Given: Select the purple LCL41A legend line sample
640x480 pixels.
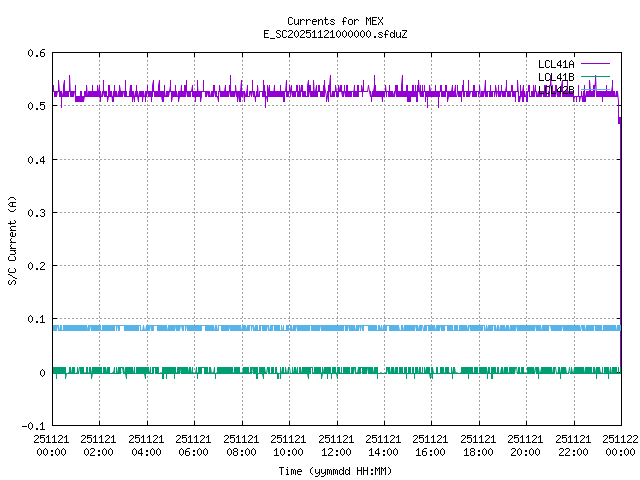Looking at the screenshot, I should (x=594, y=64).
